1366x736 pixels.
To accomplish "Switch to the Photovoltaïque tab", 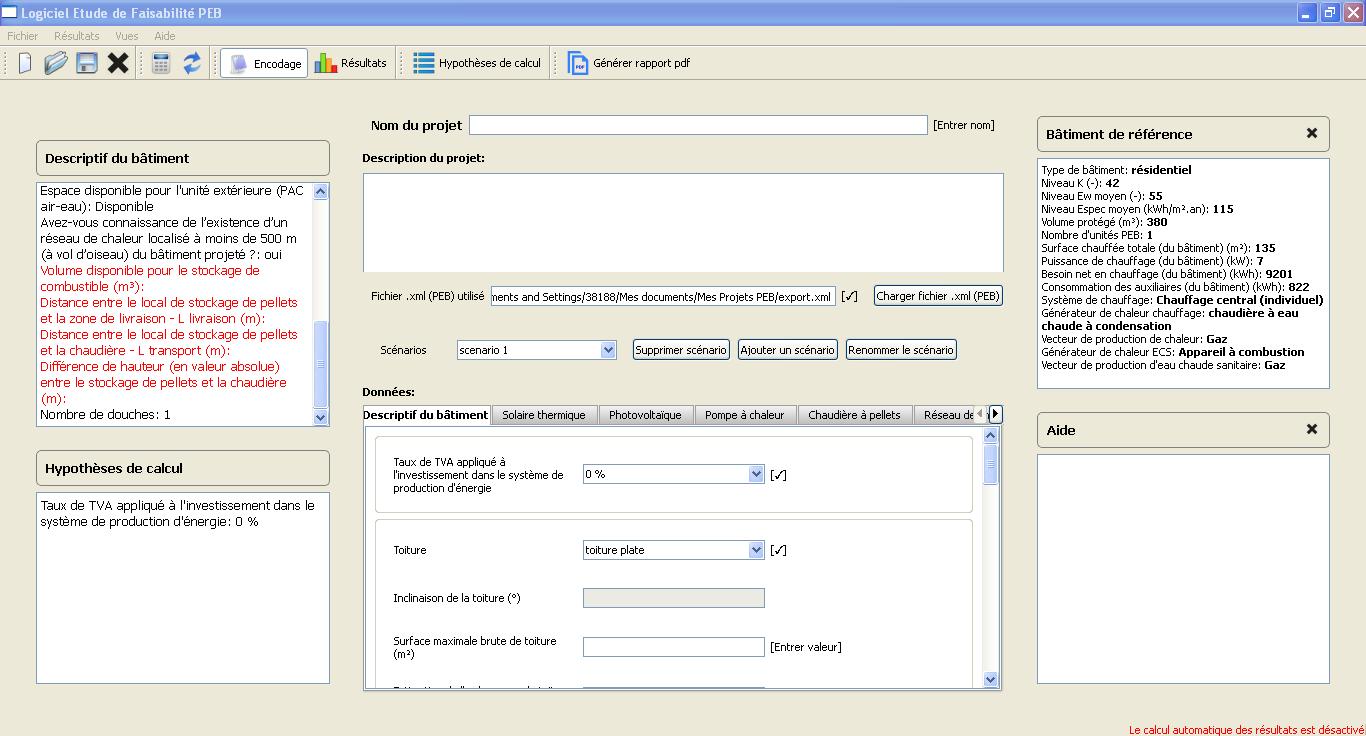I will [645, 415].
